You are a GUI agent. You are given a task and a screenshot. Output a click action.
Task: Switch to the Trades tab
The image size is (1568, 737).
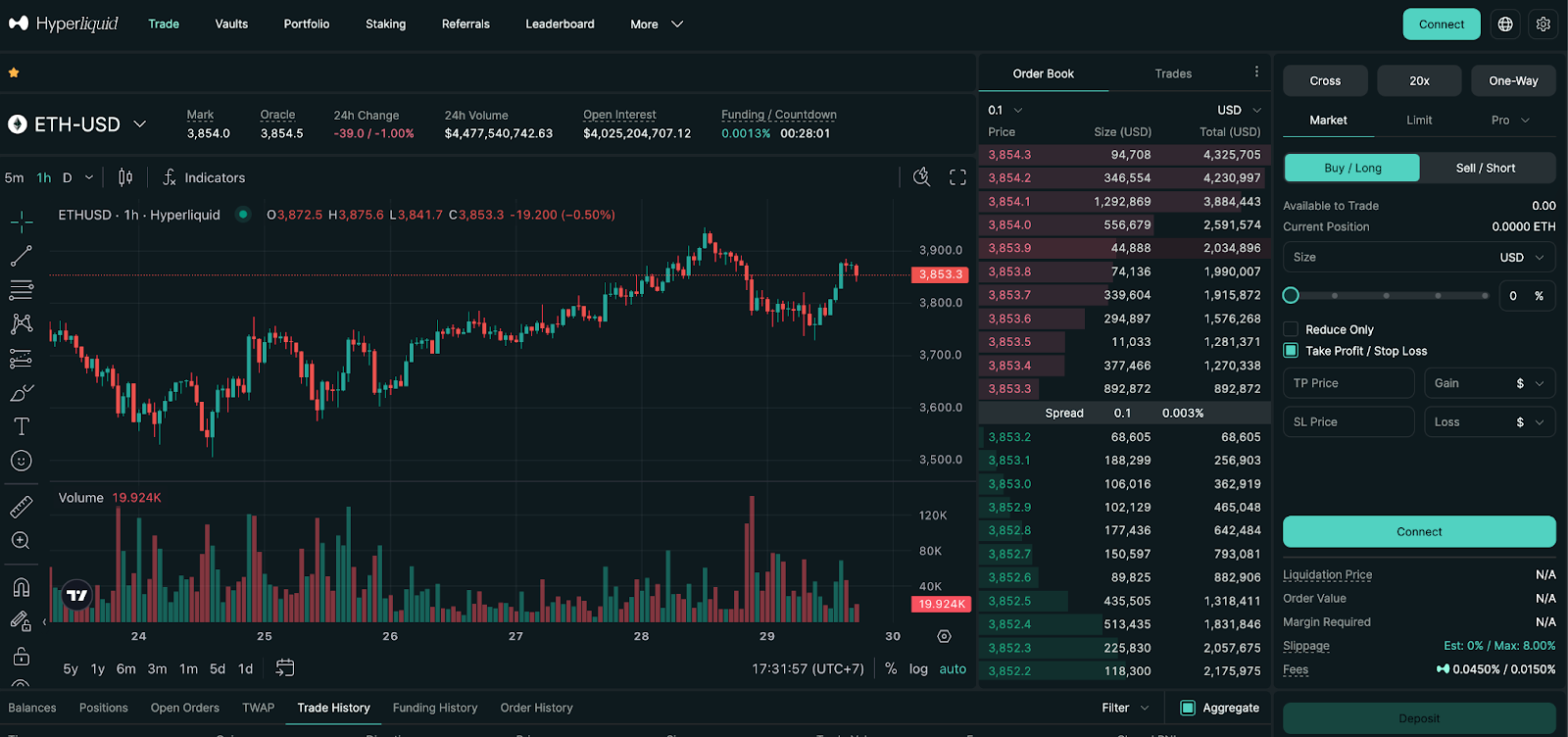tap(1173, 74)
